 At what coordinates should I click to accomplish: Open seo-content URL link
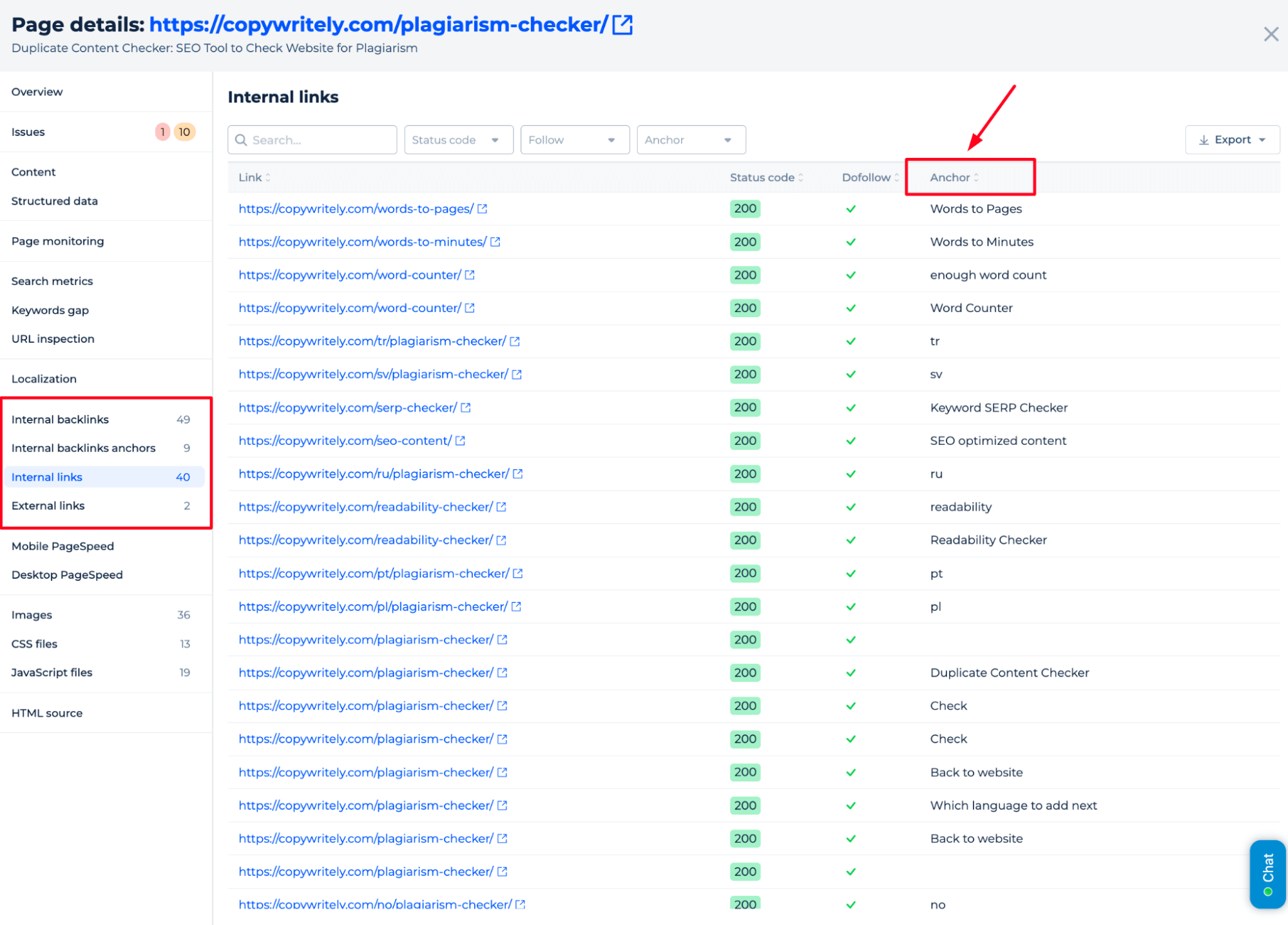click(345, 441)
